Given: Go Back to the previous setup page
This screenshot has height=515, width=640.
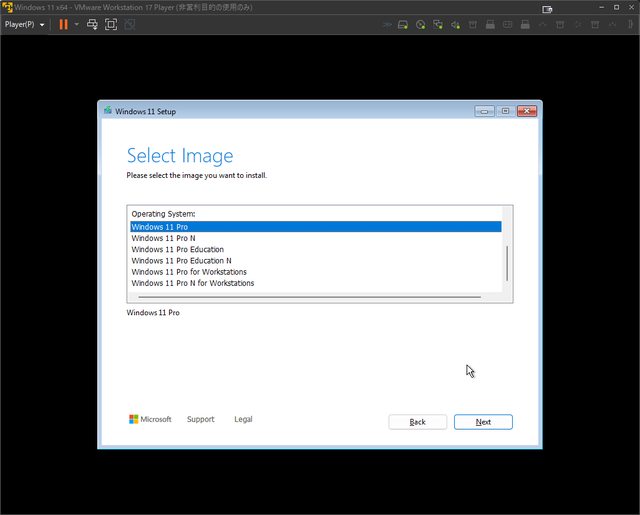Looking at the screenshot, I should click(x=417, y=422).
